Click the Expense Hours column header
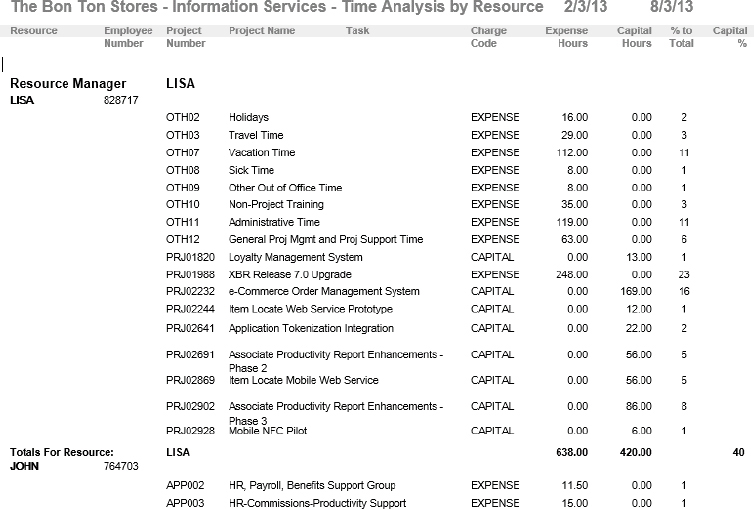 click(566, 37)
